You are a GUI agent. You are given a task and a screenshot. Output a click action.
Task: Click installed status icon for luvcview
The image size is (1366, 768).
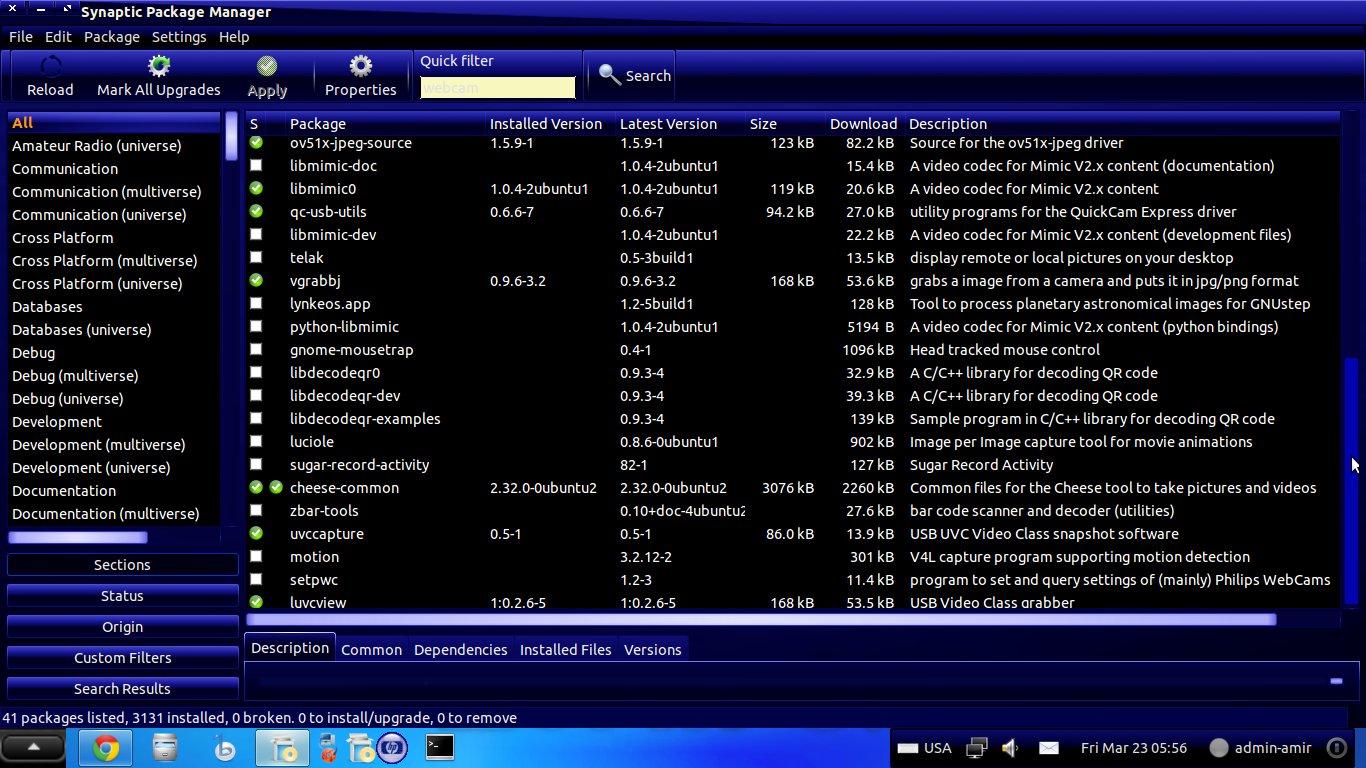pyautogui.click(x=256, y=602)
